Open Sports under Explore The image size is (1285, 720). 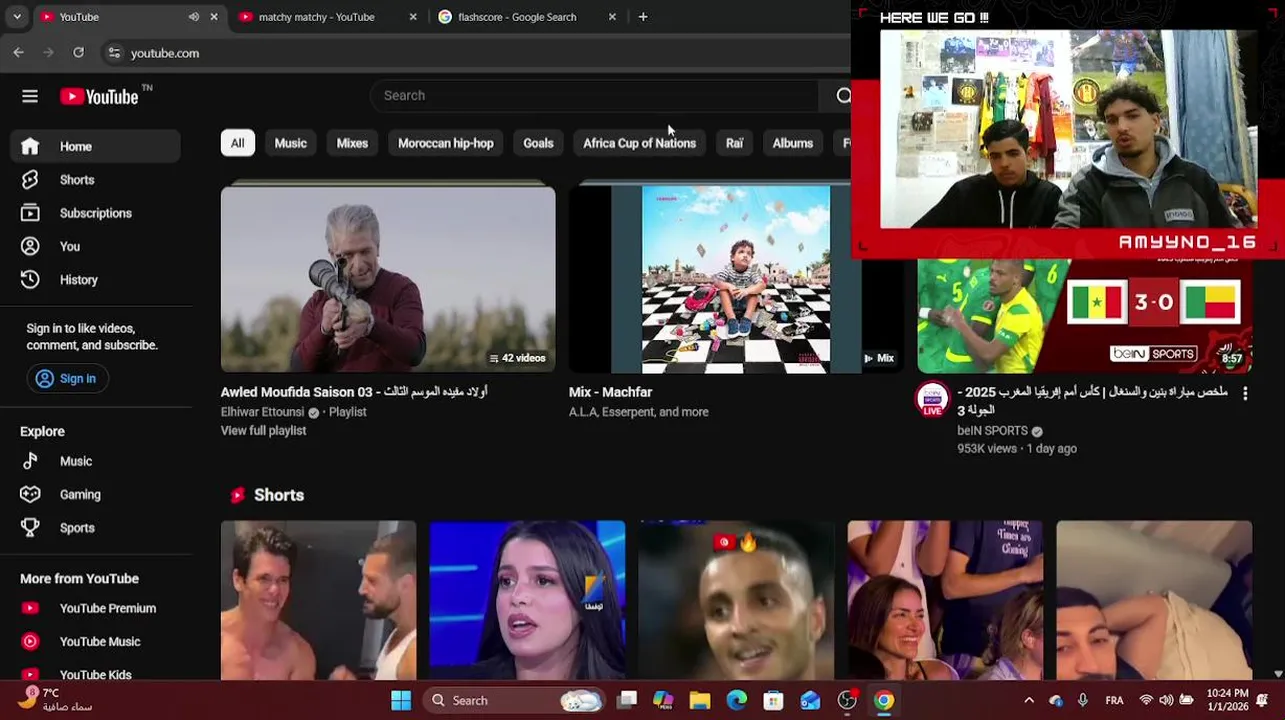click(96, 528)
